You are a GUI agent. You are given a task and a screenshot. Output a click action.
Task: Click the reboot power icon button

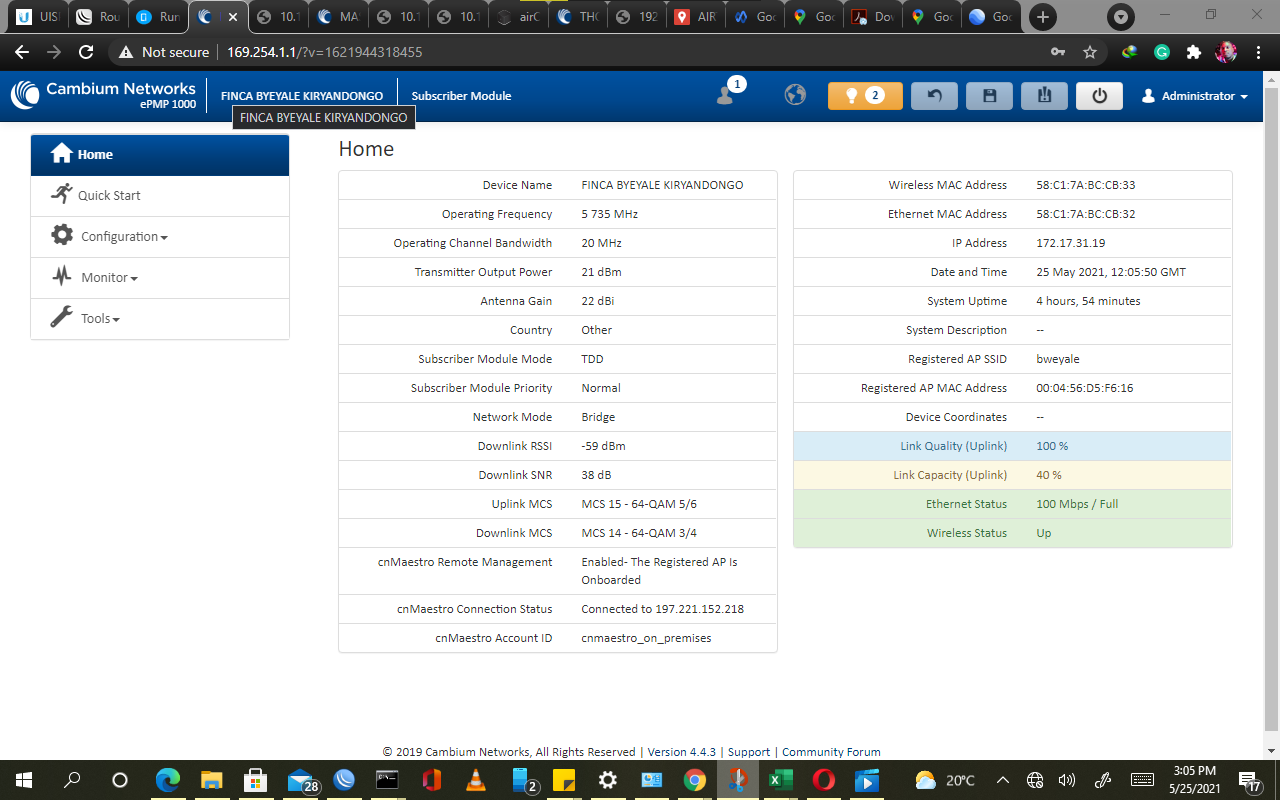click(1099, 96)
